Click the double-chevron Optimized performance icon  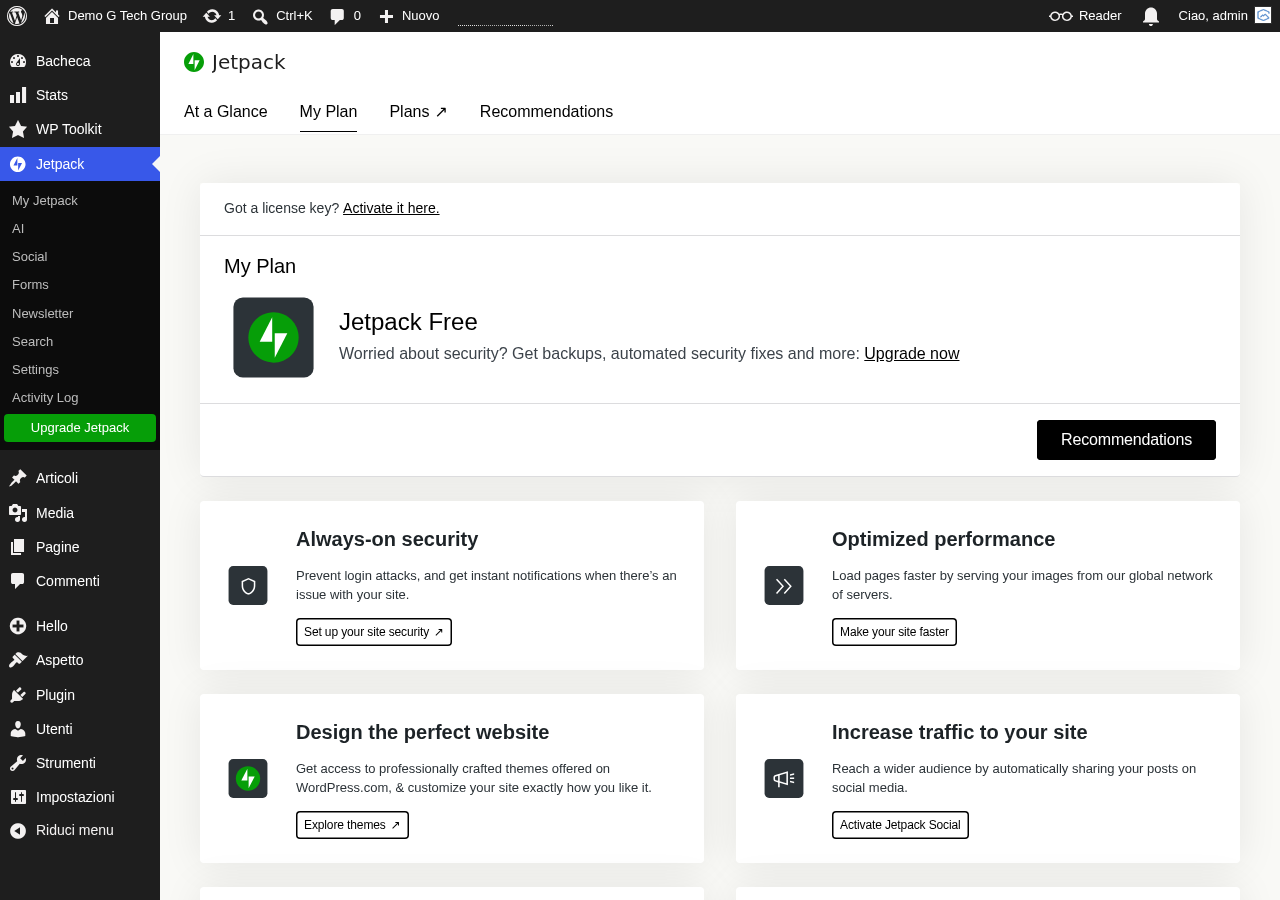[784, 586]
